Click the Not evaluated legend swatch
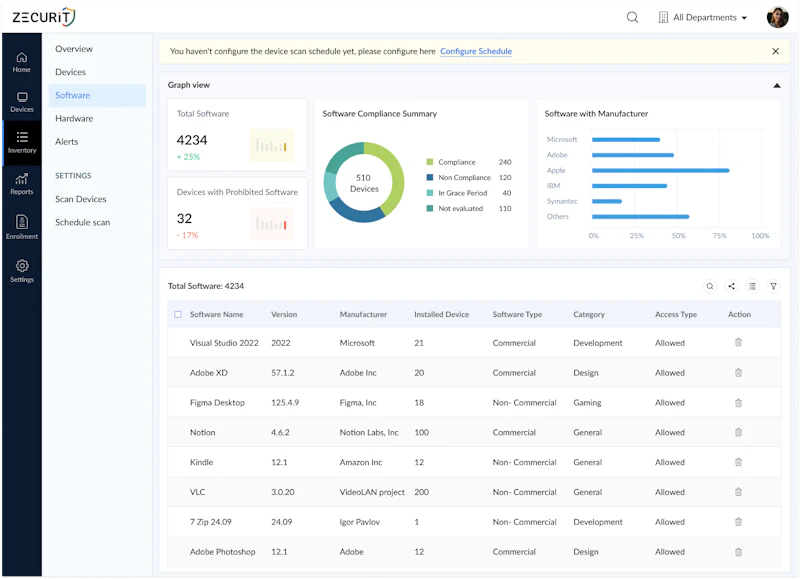The width and height of the screenshot is (800, 579). (430, 208)
